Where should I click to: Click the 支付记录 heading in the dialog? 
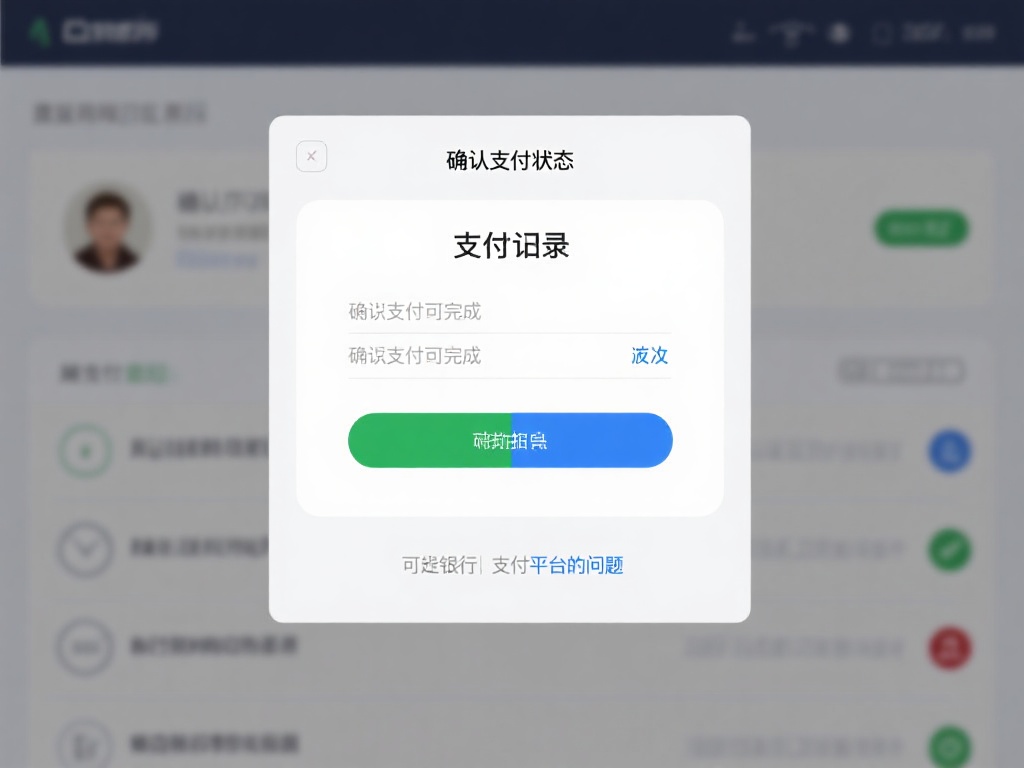(511, 246)
